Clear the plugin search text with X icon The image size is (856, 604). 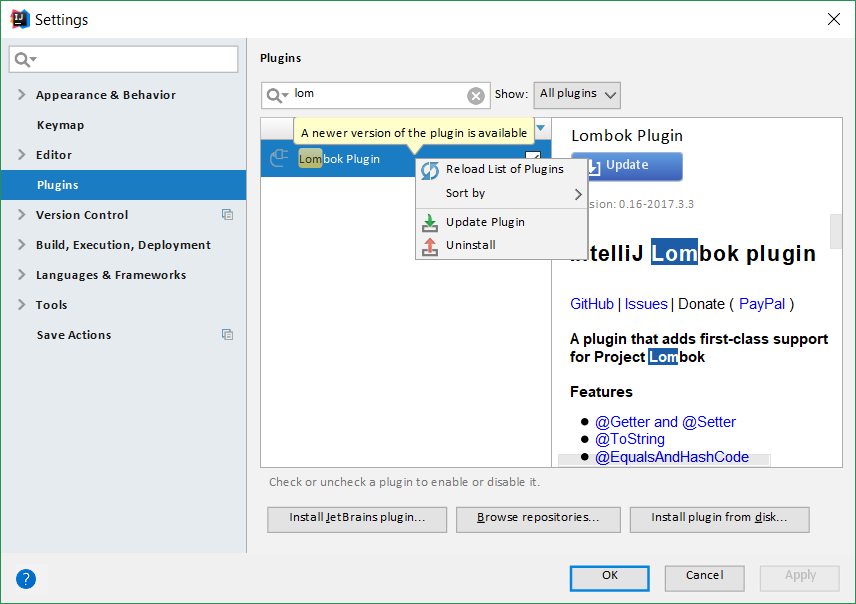(x=475, y=96)
